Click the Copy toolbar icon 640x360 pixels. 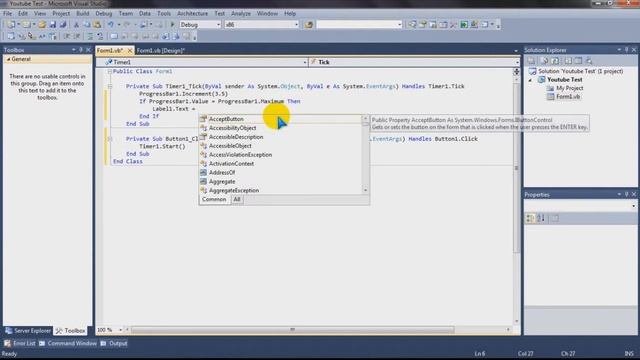(x=87, y=24)
